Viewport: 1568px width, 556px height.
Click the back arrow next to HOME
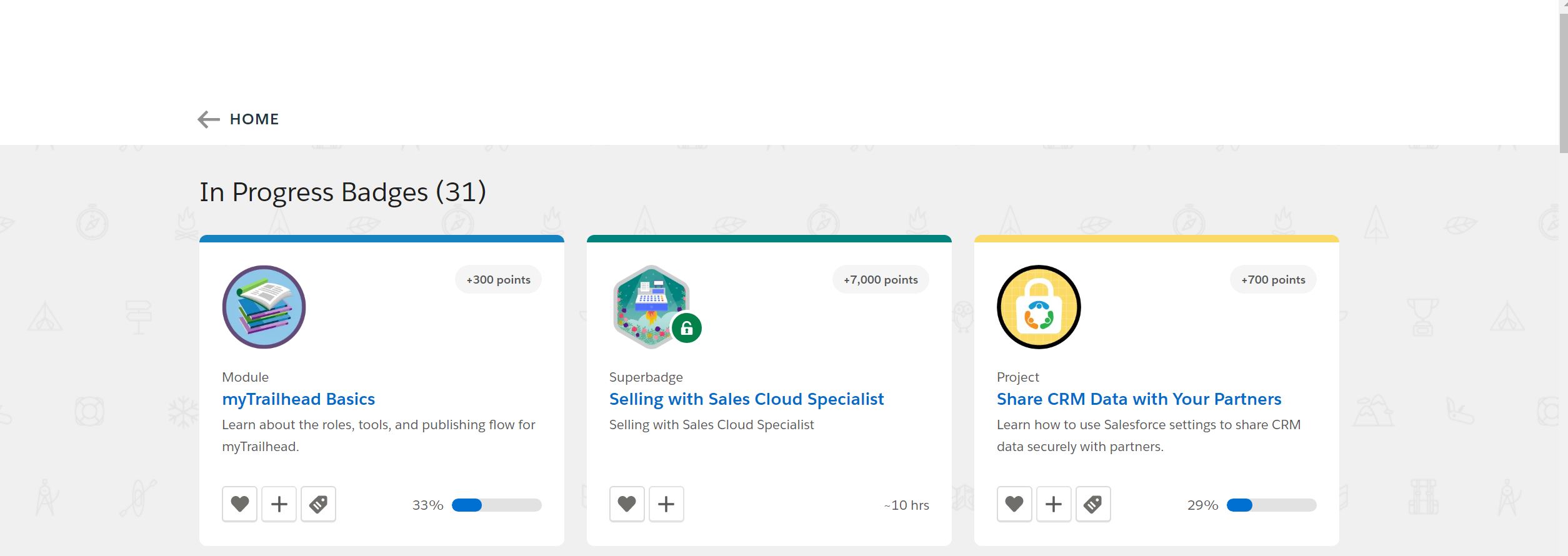click(209, 119)
